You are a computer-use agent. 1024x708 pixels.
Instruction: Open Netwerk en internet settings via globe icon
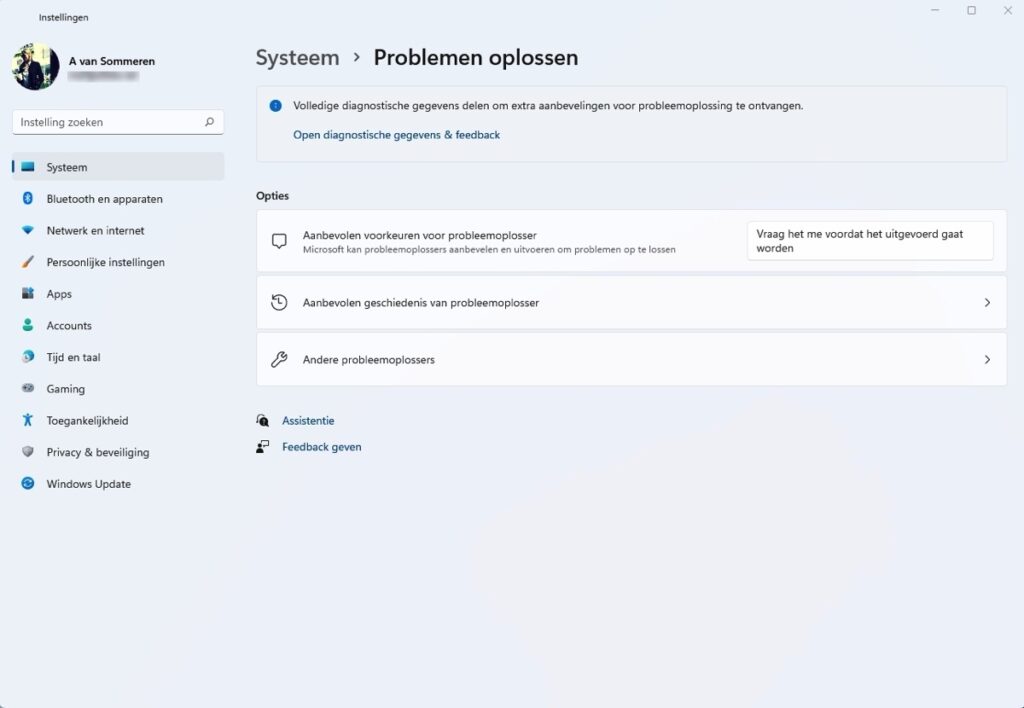[28, 230]
